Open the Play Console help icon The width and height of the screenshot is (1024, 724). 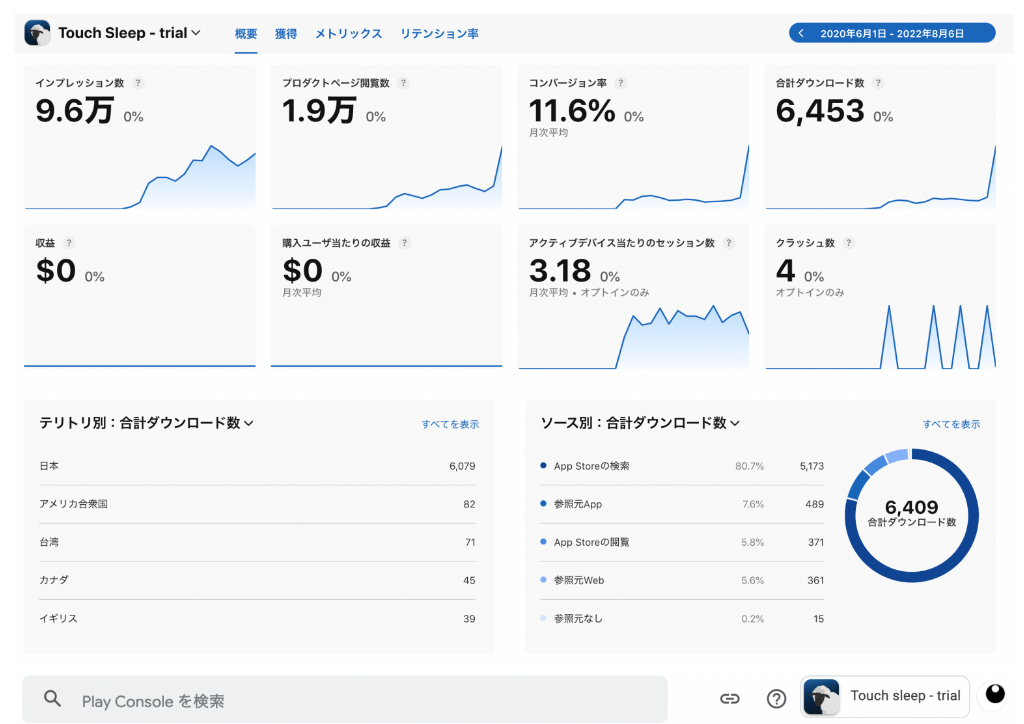[x=776, y=699]
